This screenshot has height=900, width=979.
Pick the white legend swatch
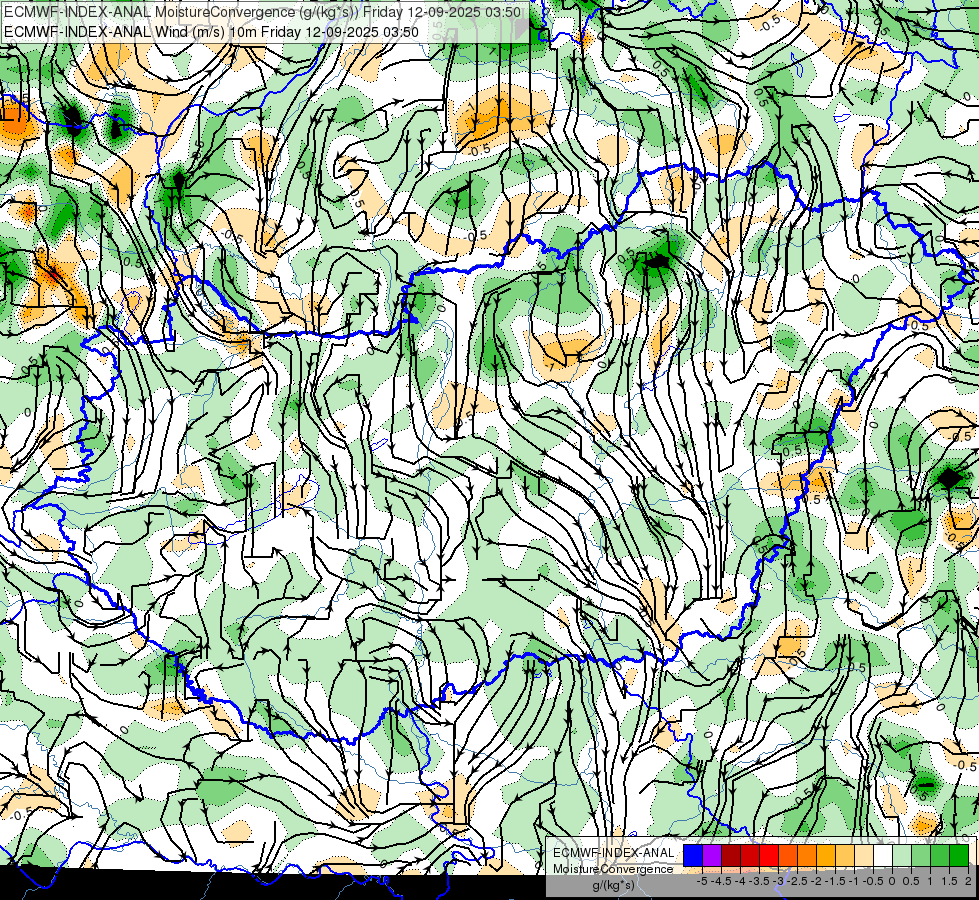pos(883,855)
